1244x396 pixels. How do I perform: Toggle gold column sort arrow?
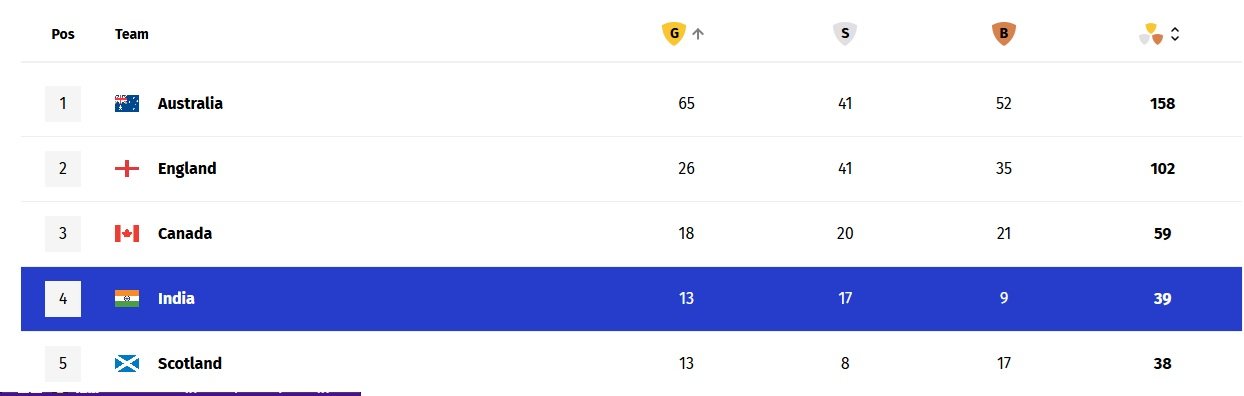(698, 34)
